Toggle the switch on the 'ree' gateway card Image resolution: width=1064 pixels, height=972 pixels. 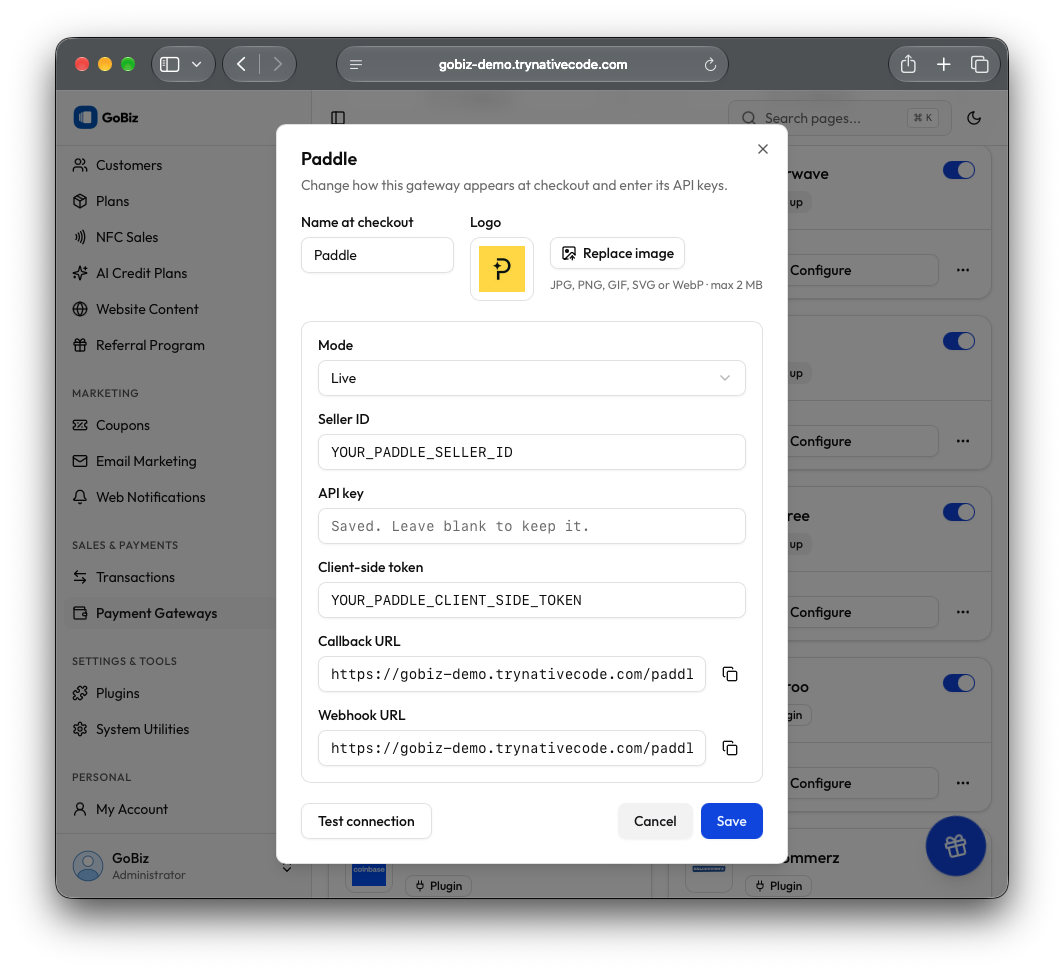coord(958,512)
